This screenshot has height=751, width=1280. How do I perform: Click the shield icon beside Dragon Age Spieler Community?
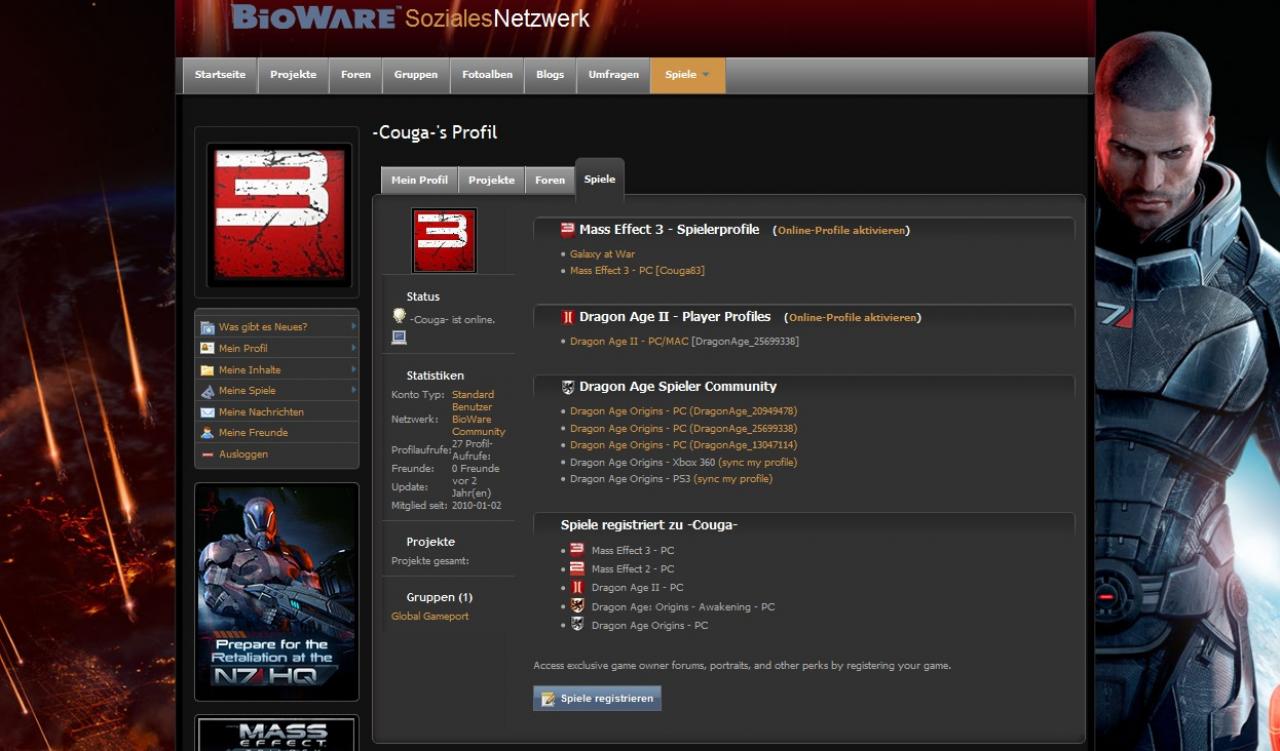pos(568,387)
